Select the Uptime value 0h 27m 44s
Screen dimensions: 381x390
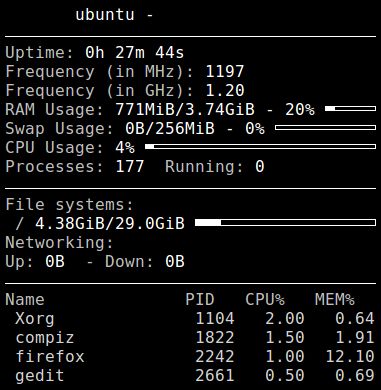point(134,53)
